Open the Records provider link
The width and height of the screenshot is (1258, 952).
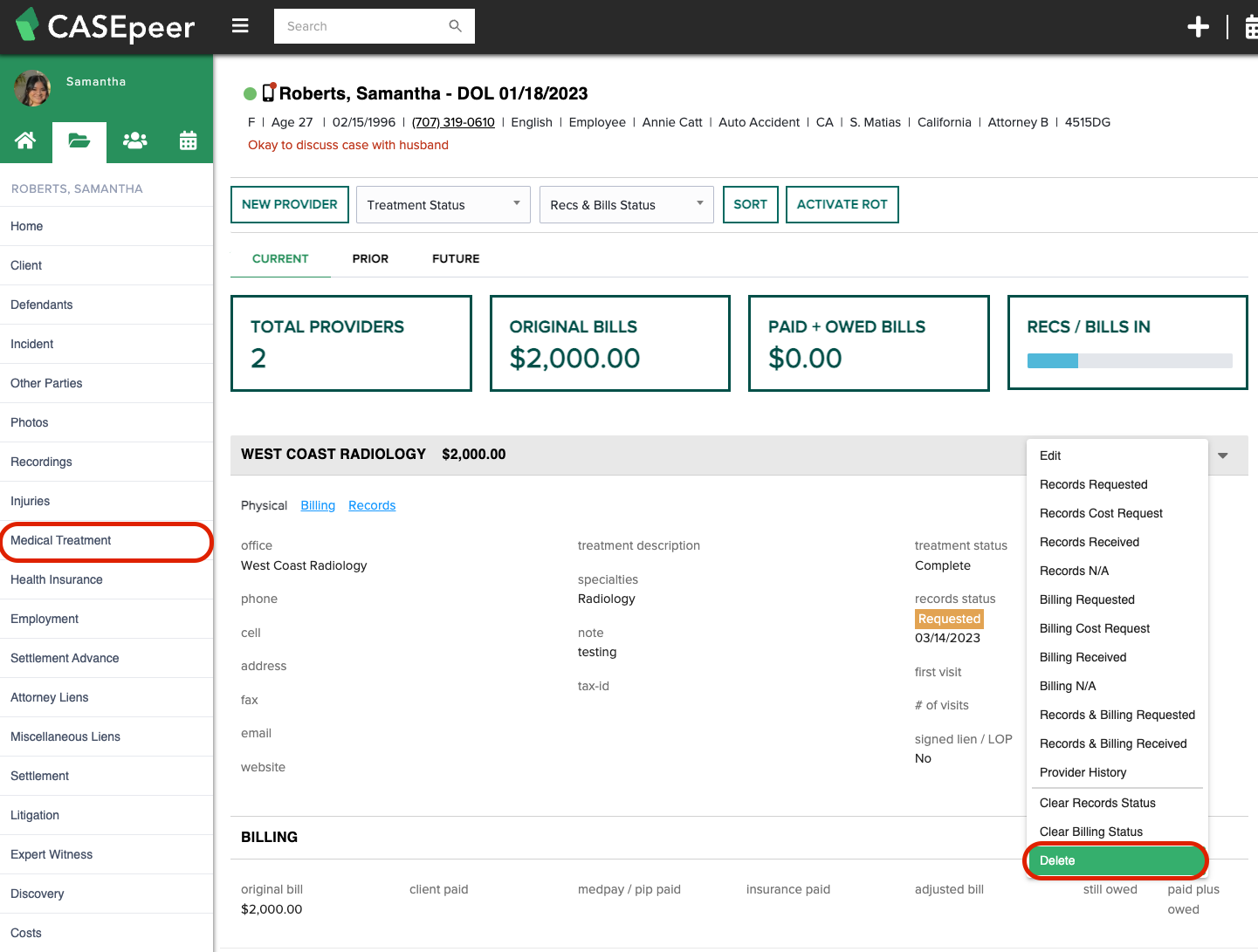coord(372,505)
